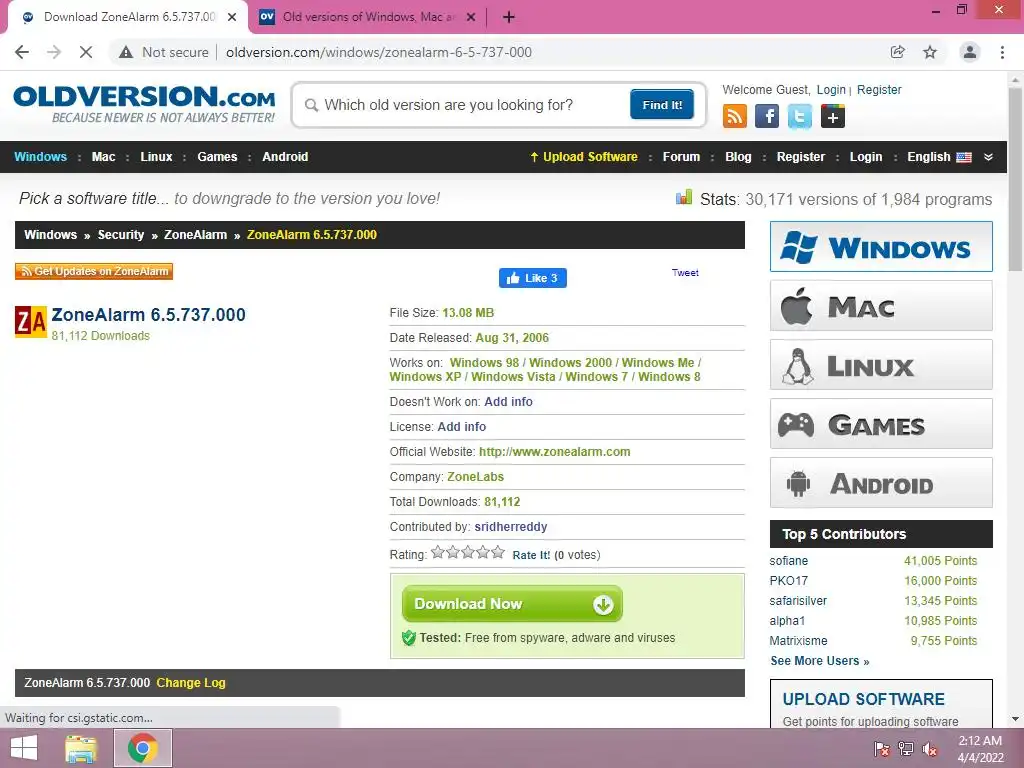The image size is (1024, 768).
Task: Click Add info next to Doesn't Work on
Action: coord(508,402)
